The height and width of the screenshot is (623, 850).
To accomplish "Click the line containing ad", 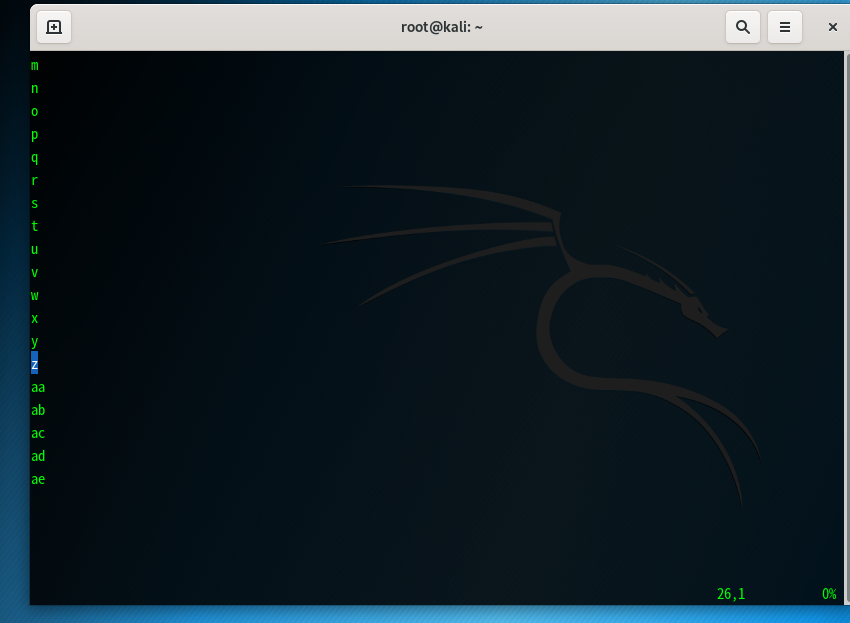I will tap(38, 457).
